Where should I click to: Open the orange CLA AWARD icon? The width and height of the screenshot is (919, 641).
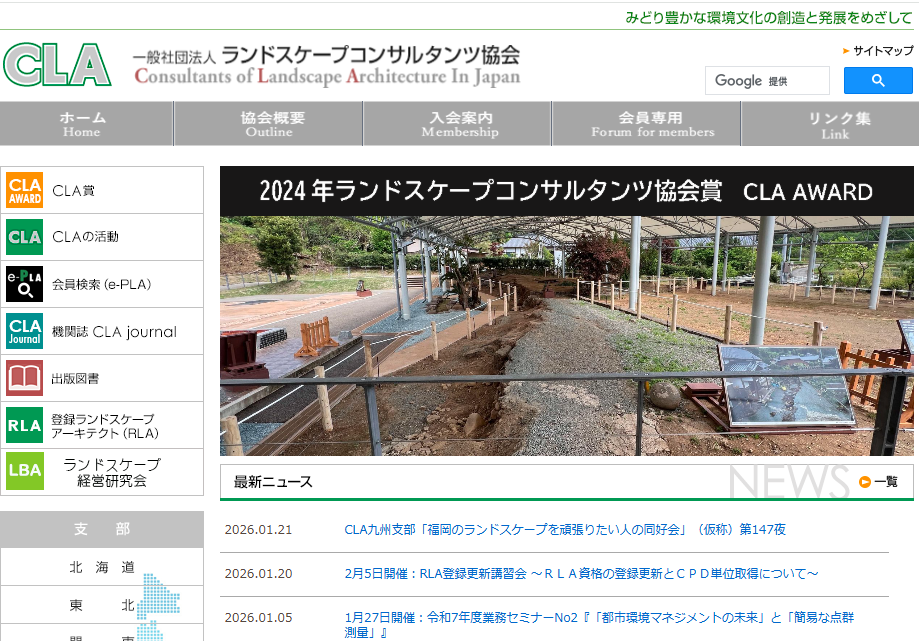click(x=25, y=190)
